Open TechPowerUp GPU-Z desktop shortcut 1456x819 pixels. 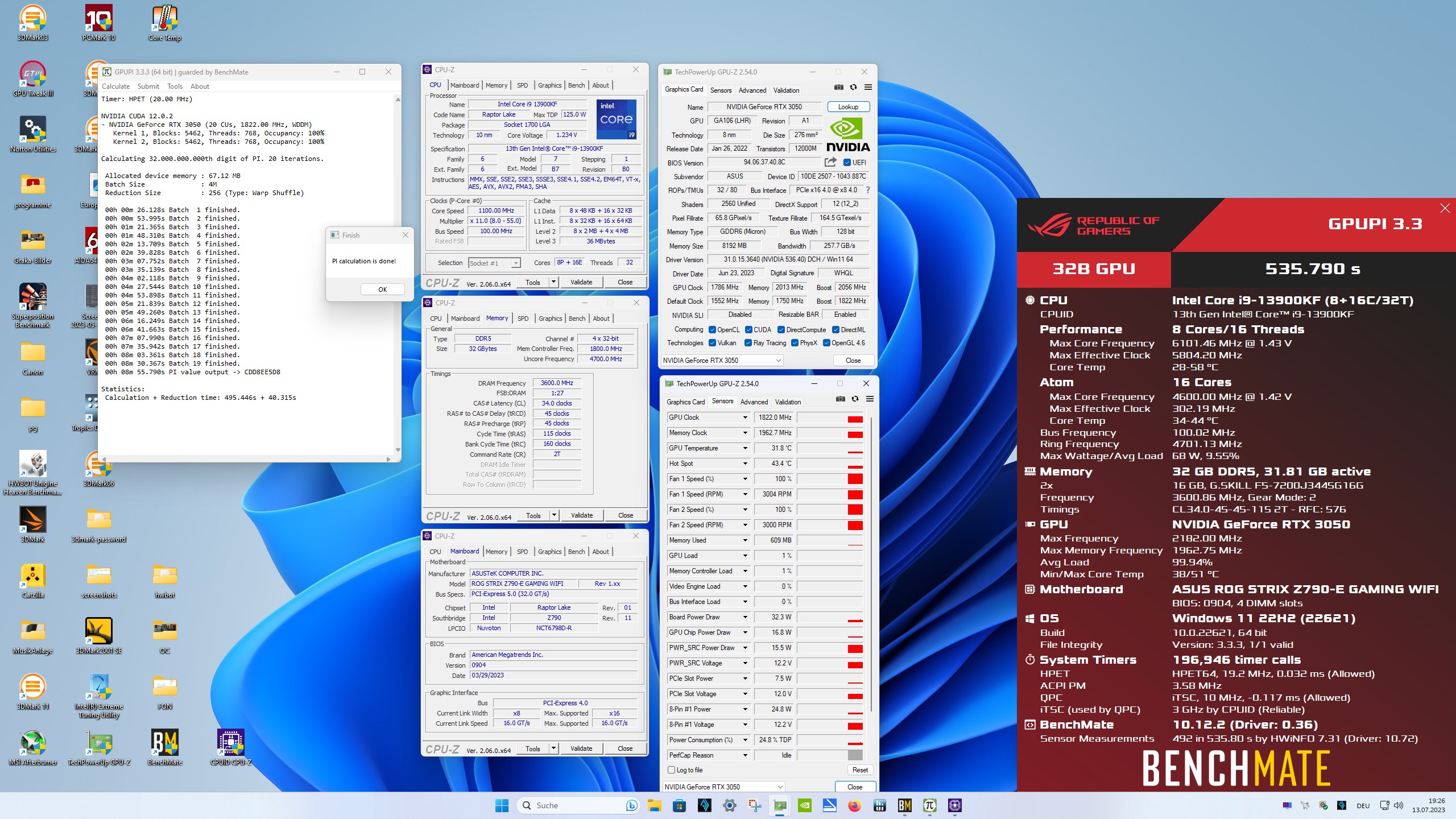pos(98,747)
